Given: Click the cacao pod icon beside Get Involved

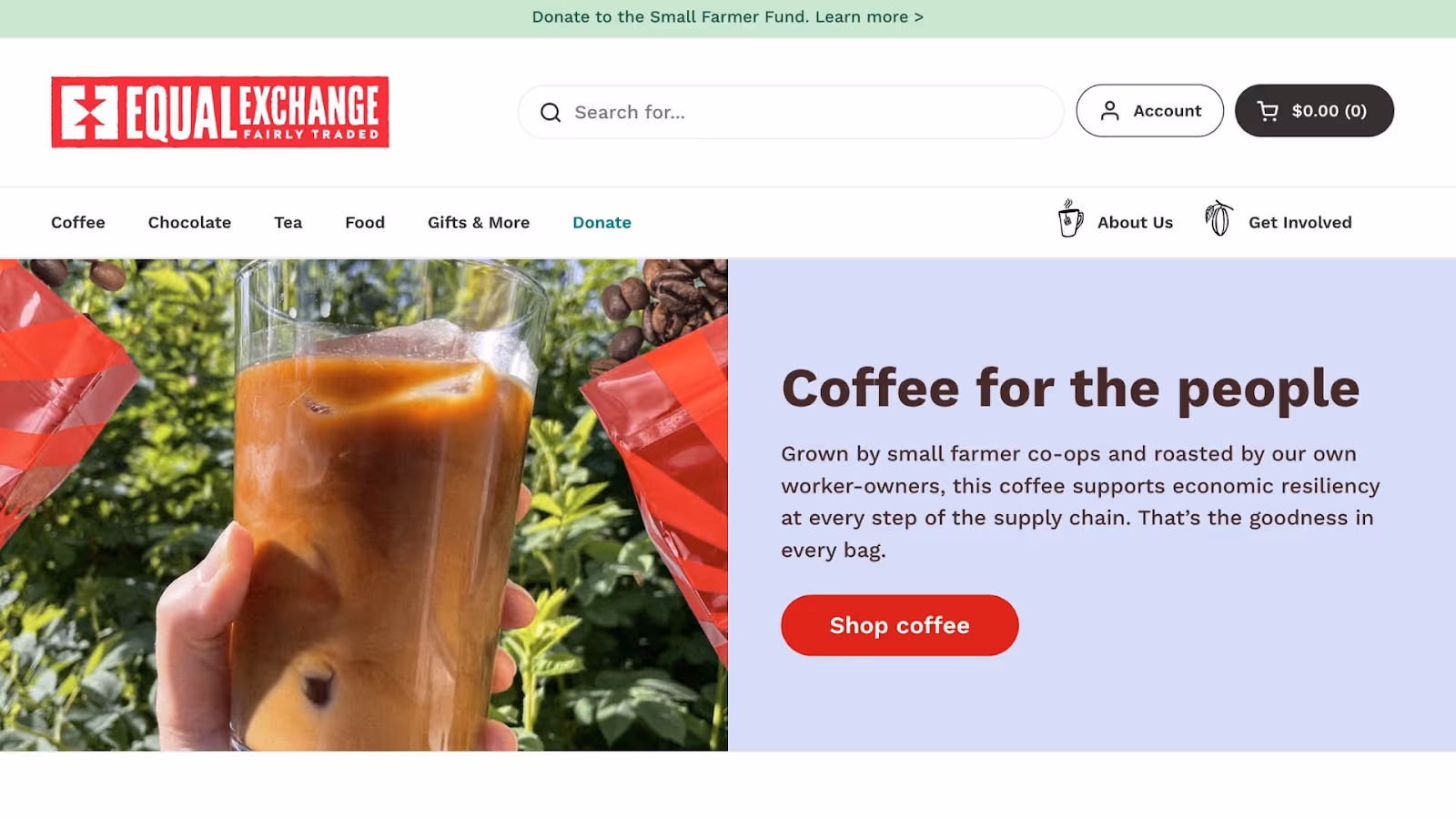Looking at the screenshot, I should tap(1218, 218).
